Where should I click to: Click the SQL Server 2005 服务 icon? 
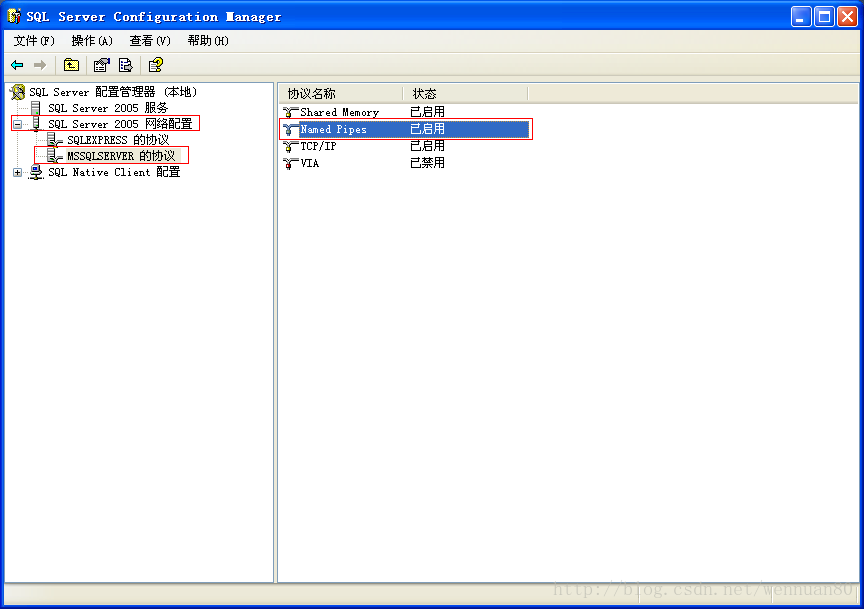[36, 108]
